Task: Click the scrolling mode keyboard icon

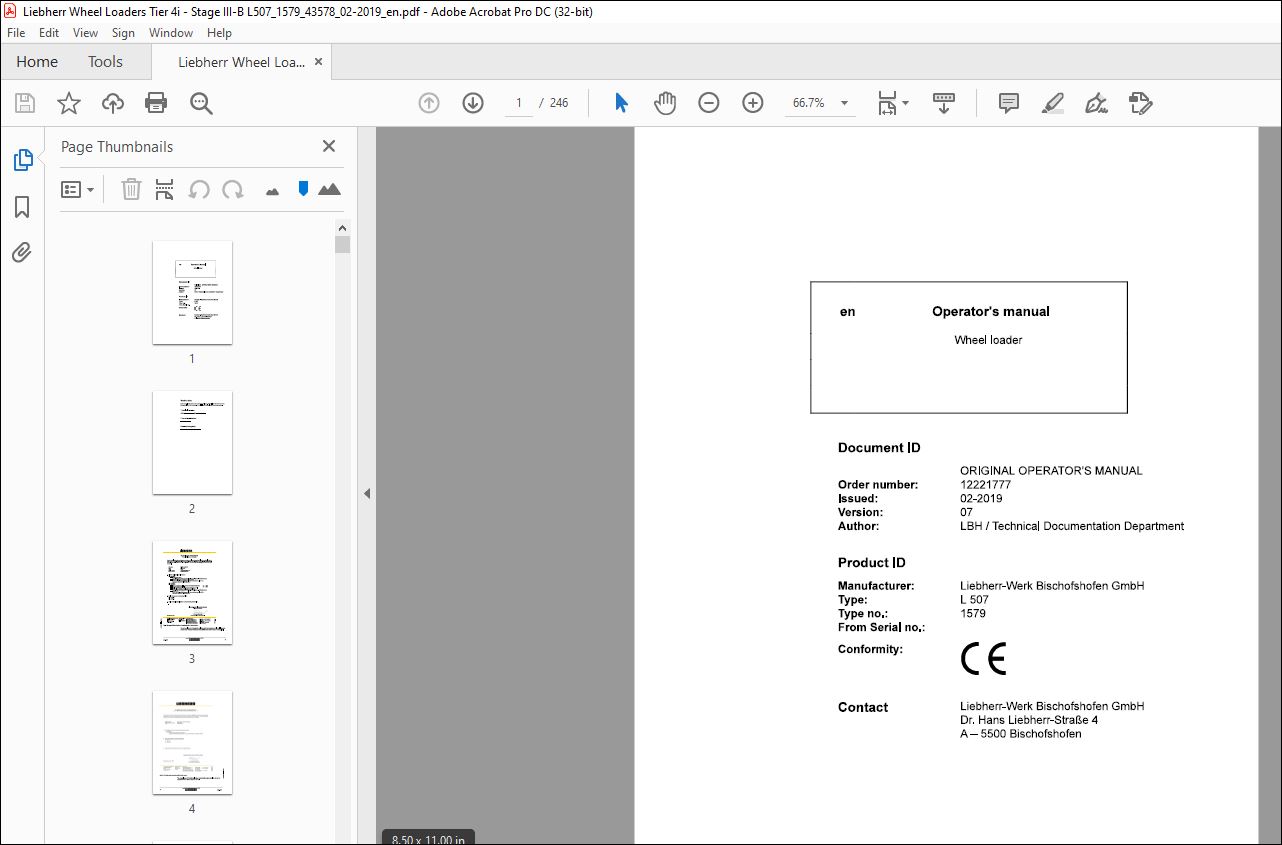Action: tap(944, 103)
